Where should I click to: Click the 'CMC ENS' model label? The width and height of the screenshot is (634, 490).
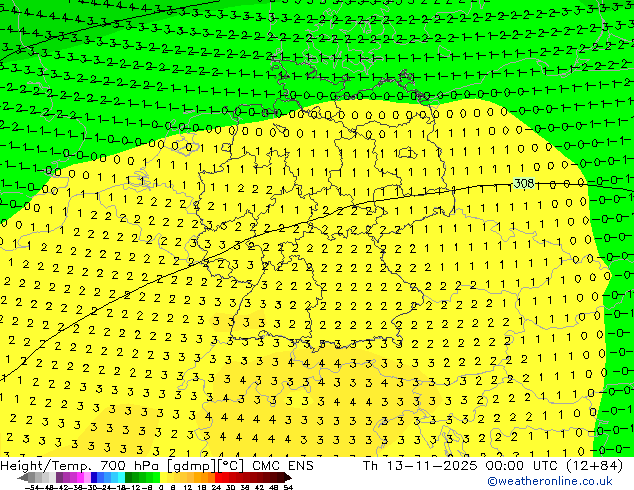pyautogui.click(x=283, y=466)
